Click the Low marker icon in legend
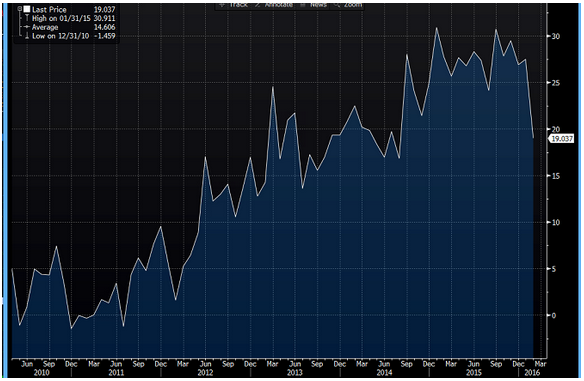Viewport: 584px width, 381px height. coord(27,35)
